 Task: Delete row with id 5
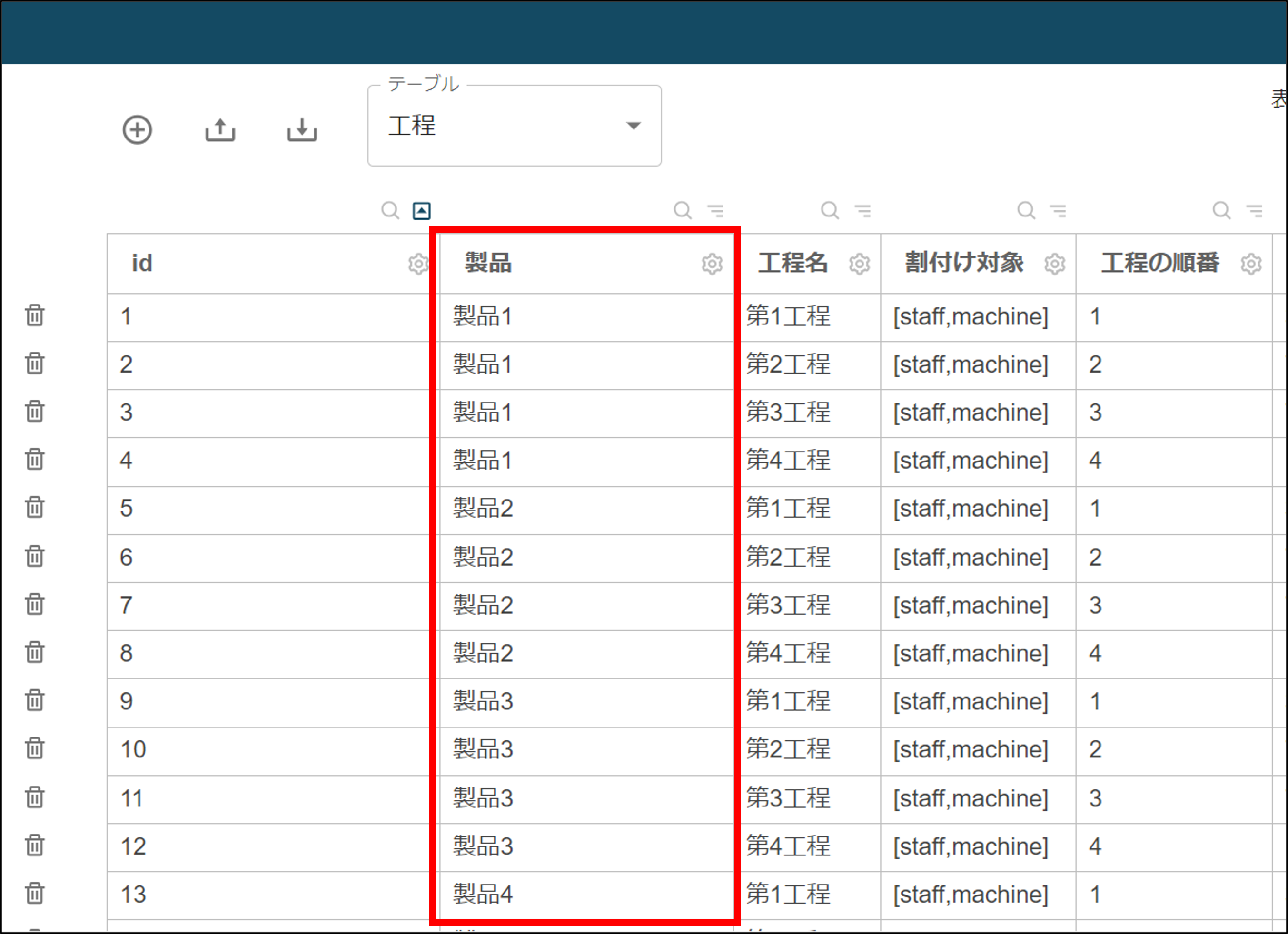click(x=35, y=508)
